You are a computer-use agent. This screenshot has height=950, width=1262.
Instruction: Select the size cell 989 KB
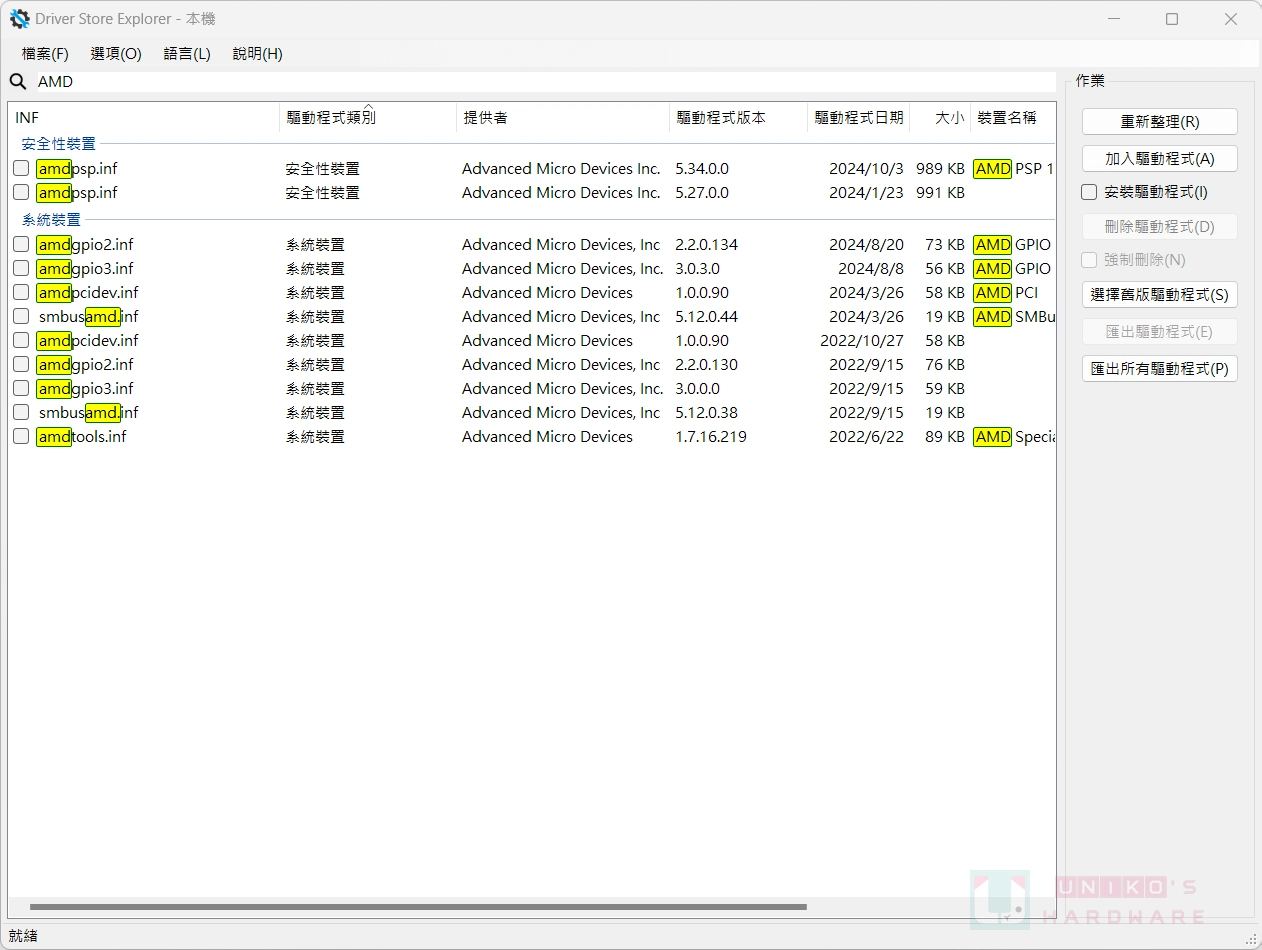pos(940,169)
